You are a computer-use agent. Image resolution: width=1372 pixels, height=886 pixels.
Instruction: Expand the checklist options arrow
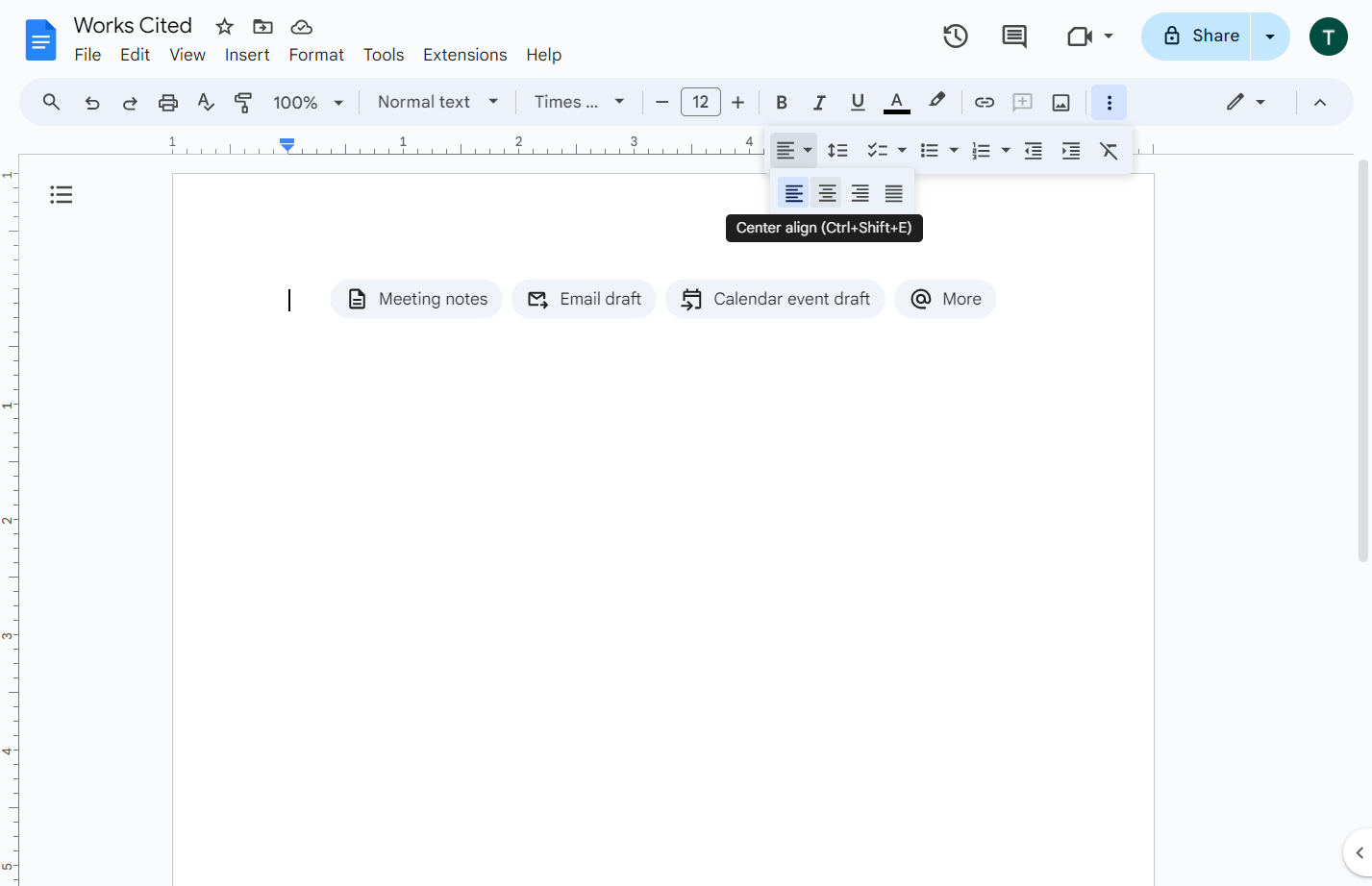click(902, 151)
